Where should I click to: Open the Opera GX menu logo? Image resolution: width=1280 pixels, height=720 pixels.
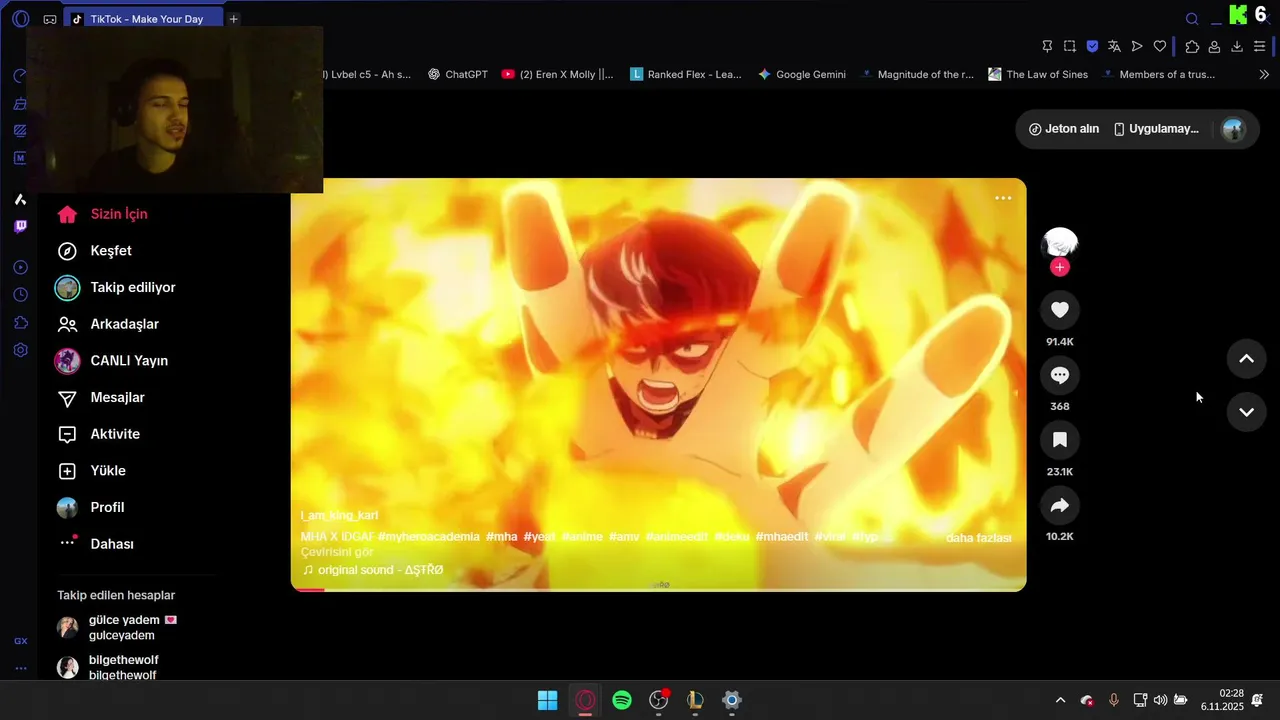click(20, 19)
